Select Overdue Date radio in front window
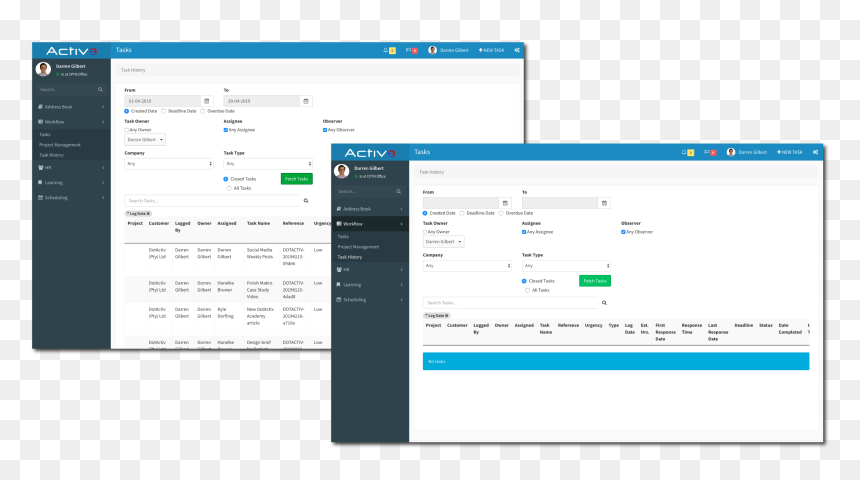860x480 pixels. coord(501,213)
